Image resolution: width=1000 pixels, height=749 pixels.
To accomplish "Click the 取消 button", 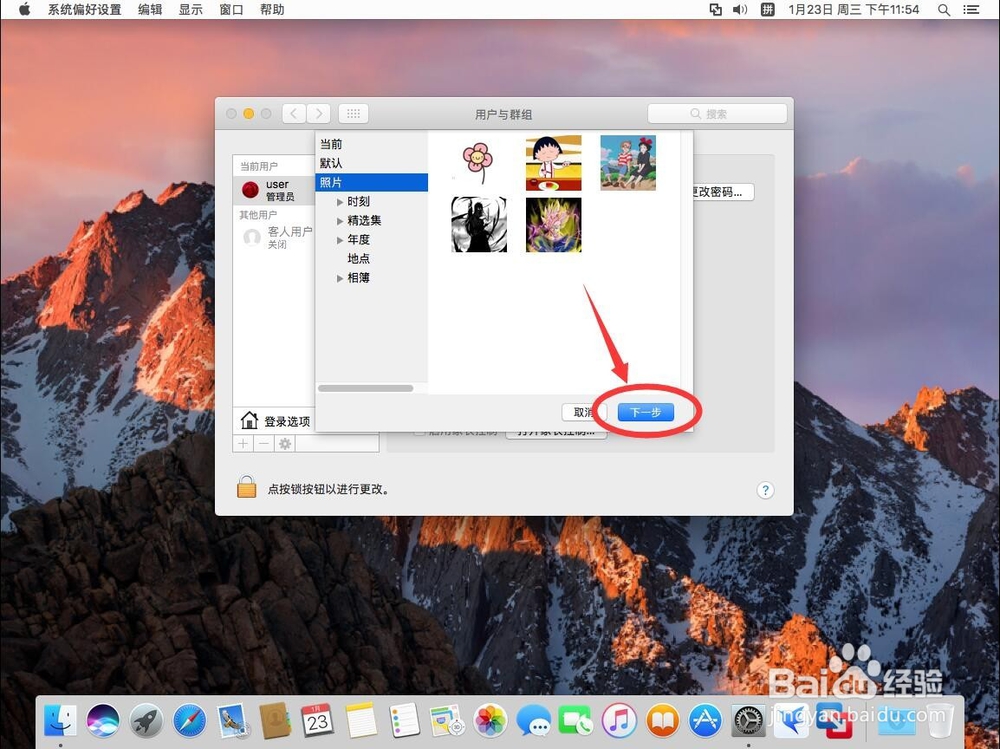I will (x=584, y=412).
